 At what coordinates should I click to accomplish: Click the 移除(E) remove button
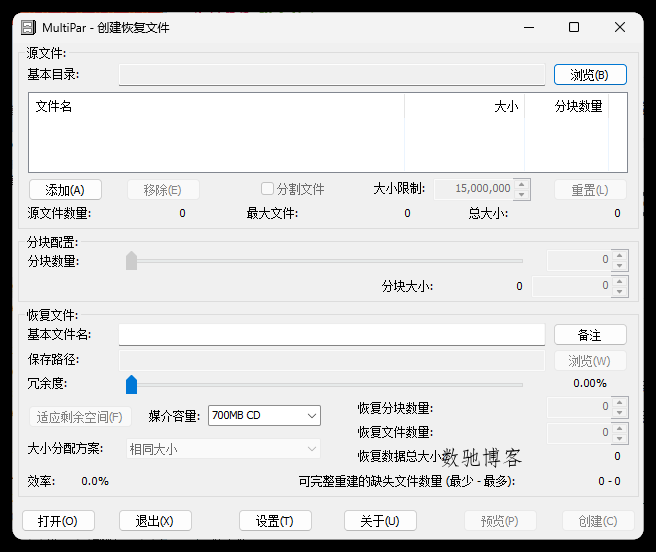coord(163,190)
